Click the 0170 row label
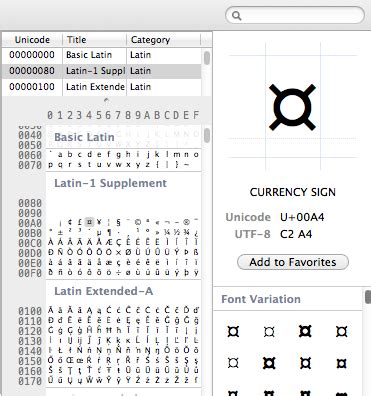Image resolution: width=371 pixels, height=396 pixels. (x=30, y=381)
